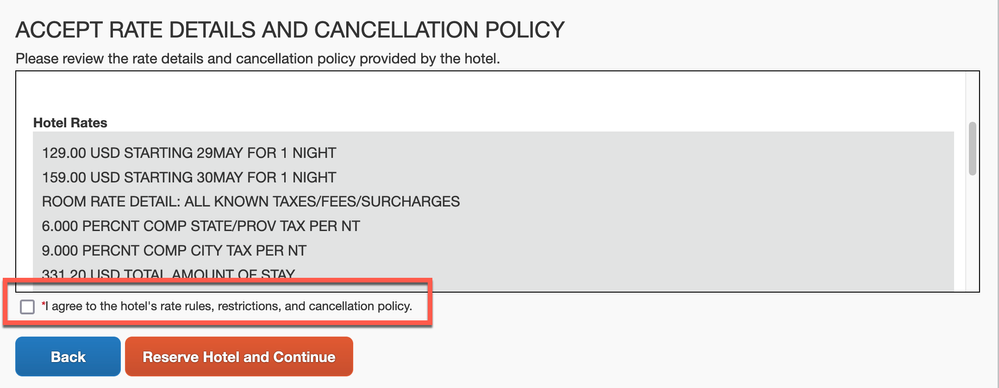Screen dimensions: 999x388
Task: Select the 129.00 USD starting 29MAY line
Action: tap(189, 153)
